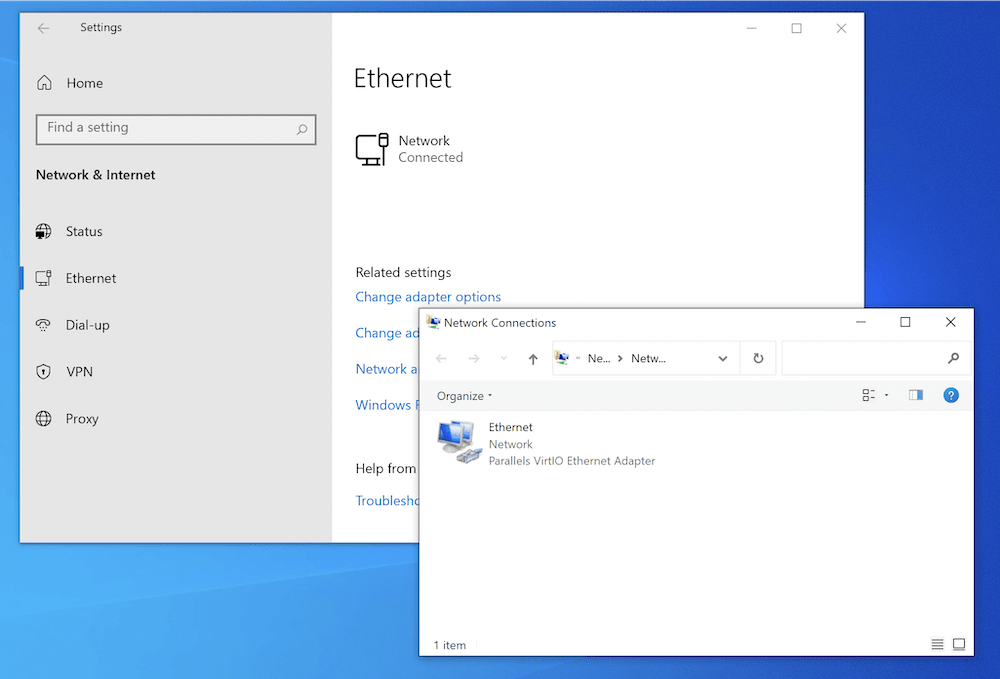
Task: Refresh the Network Connections list
Action: [x=758, y=359]
